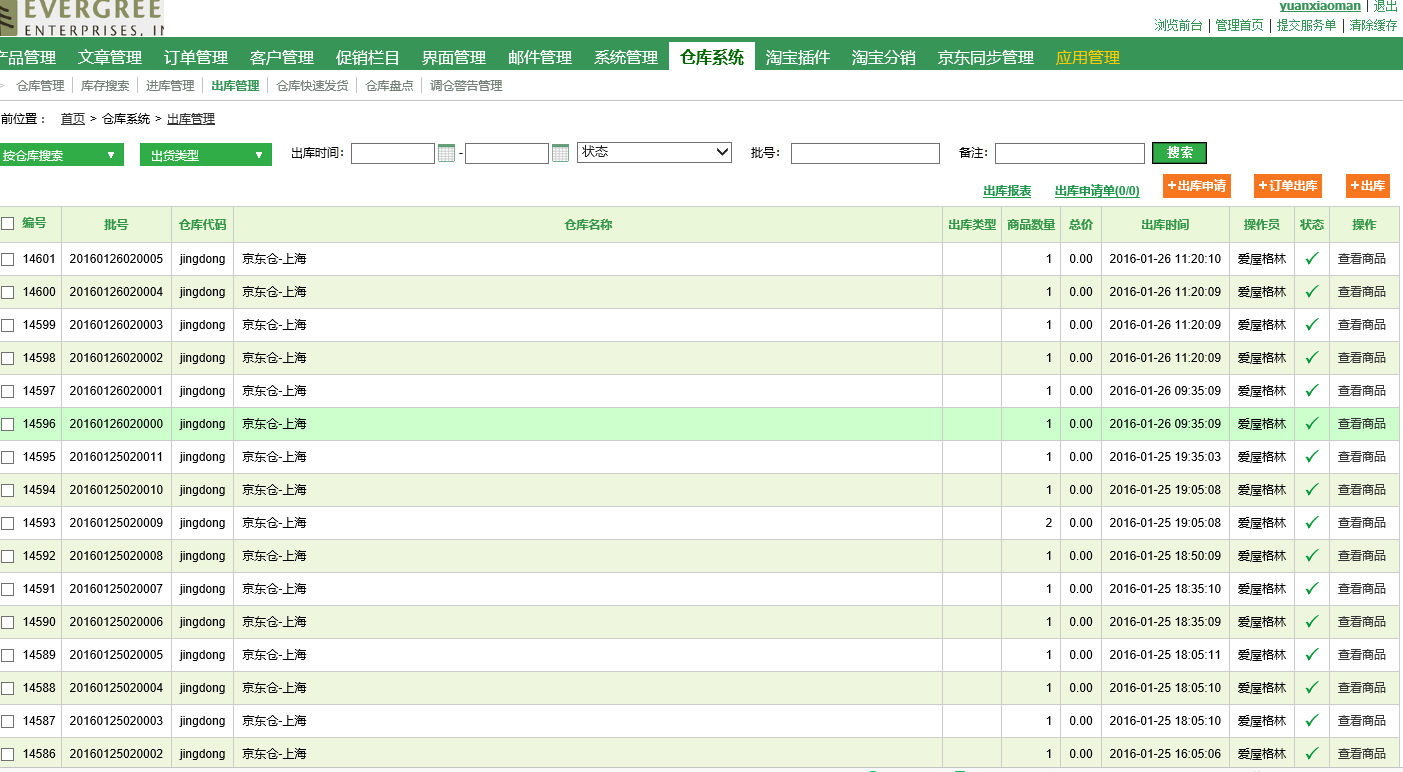Screen dimensions: 1403x772
Task: Click the +出库申请 button
Action: click(1196, 186)
